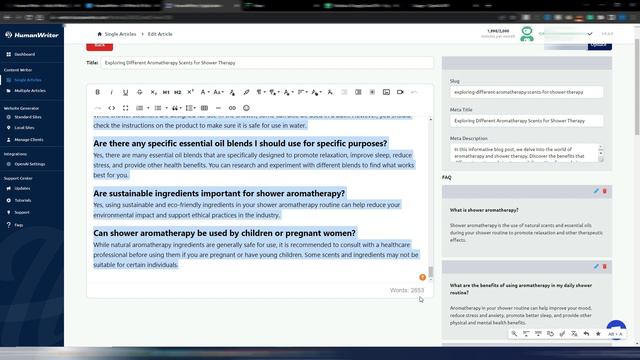Open ordered list dropdown arrow
Image resolution: width=640 pixels, height=360 pixels.
148,108
